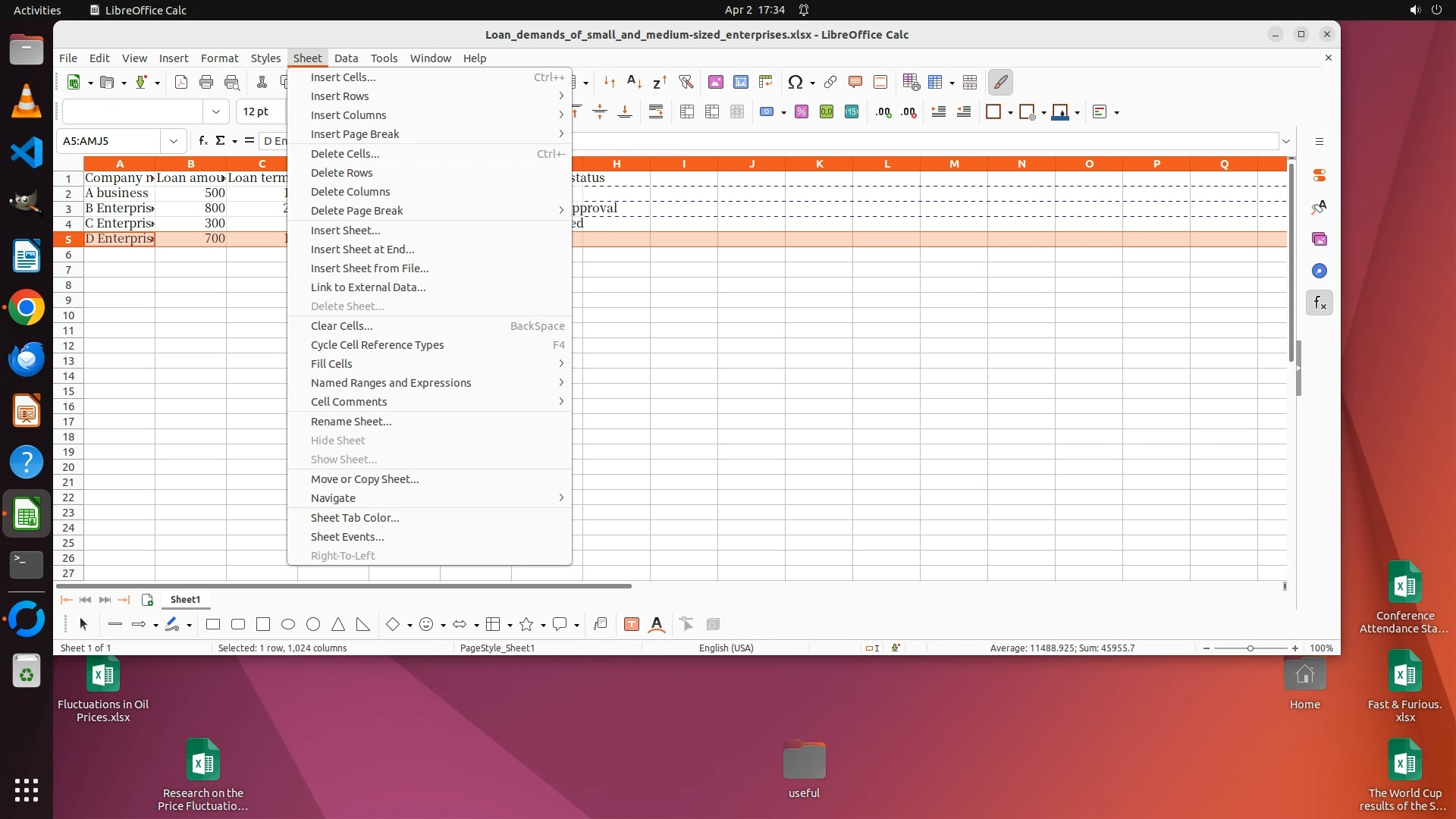The width and height of the screenshot is (1456, 819).
Task: Open the Navigator in the sidebar
Action: click(x=1319, y=271)
